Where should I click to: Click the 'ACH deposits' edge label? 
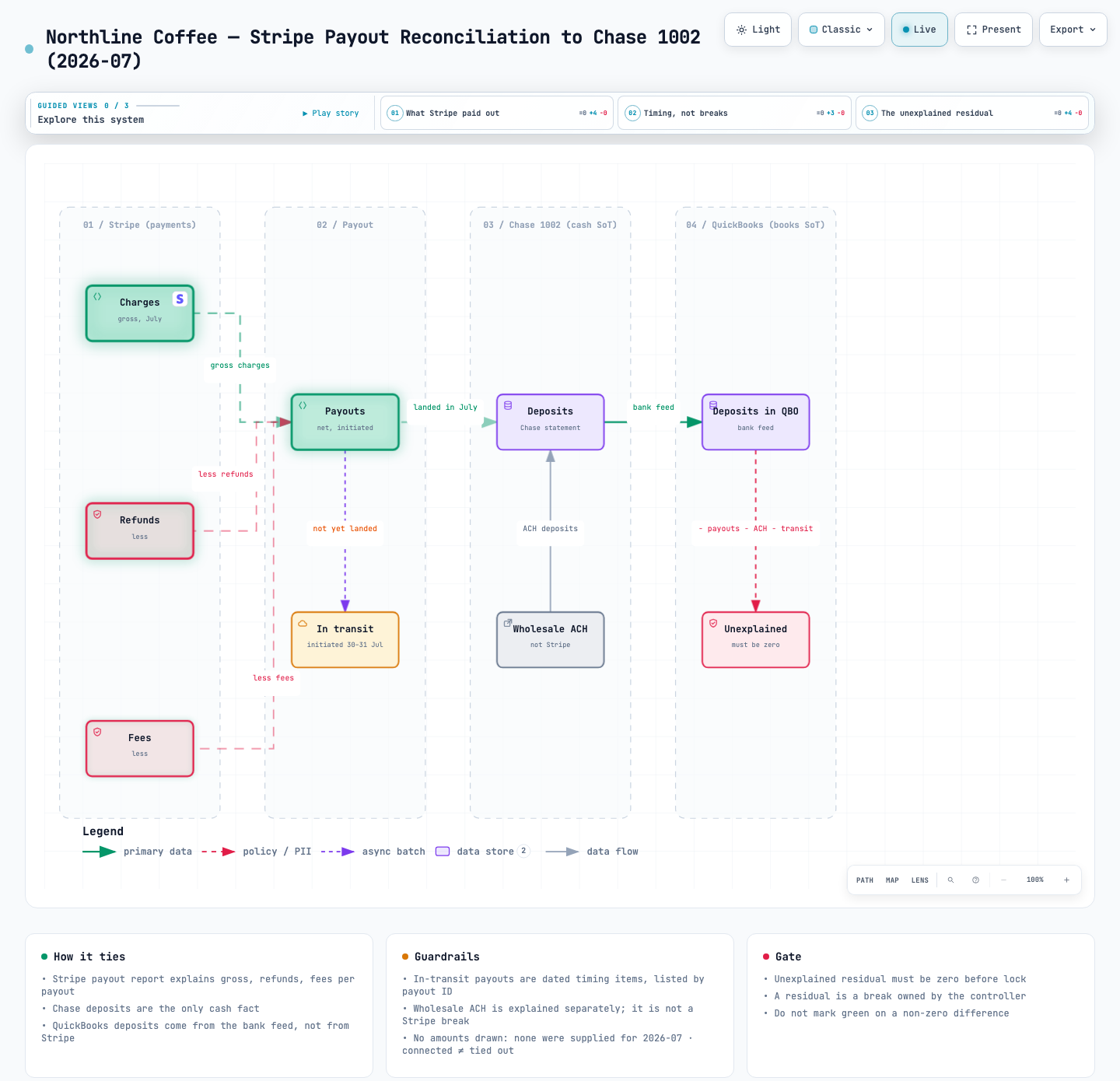pyautogui.click(x=551, y=529)
